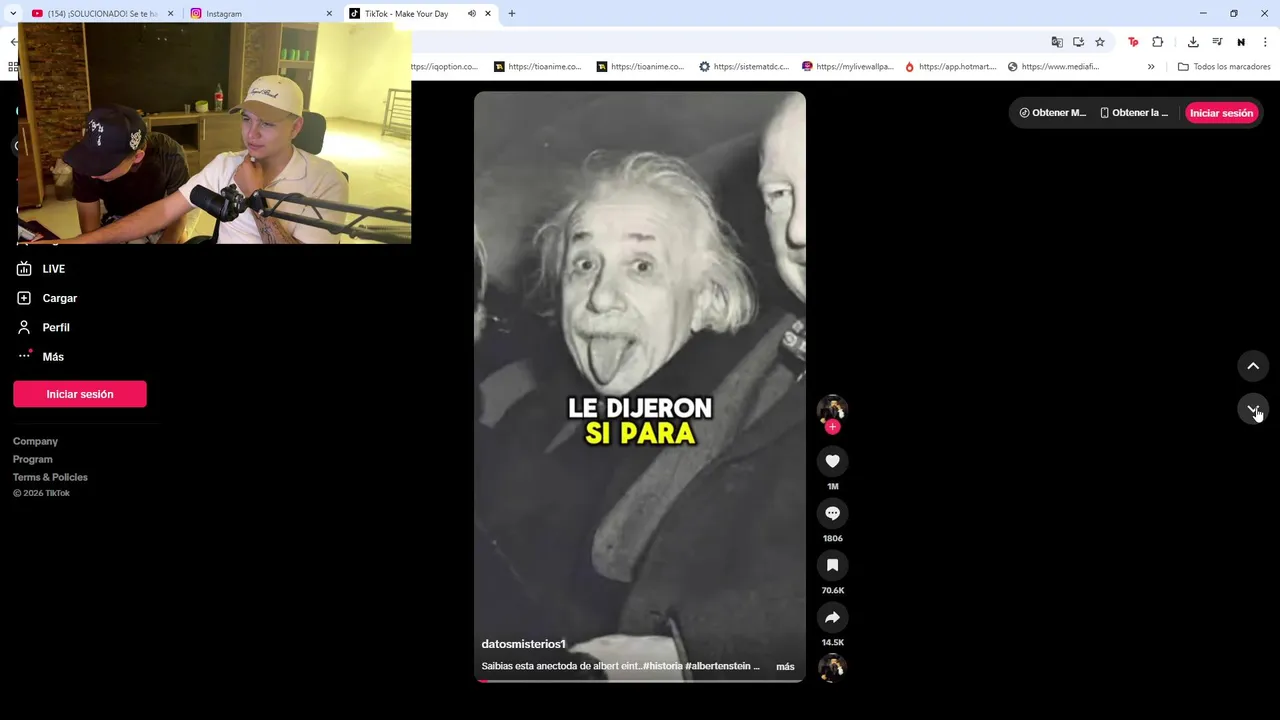The height and width of the screenshot is (720, 1280).
Task: Click the Google Translate page icon
Action: (x=1057, y=42)
